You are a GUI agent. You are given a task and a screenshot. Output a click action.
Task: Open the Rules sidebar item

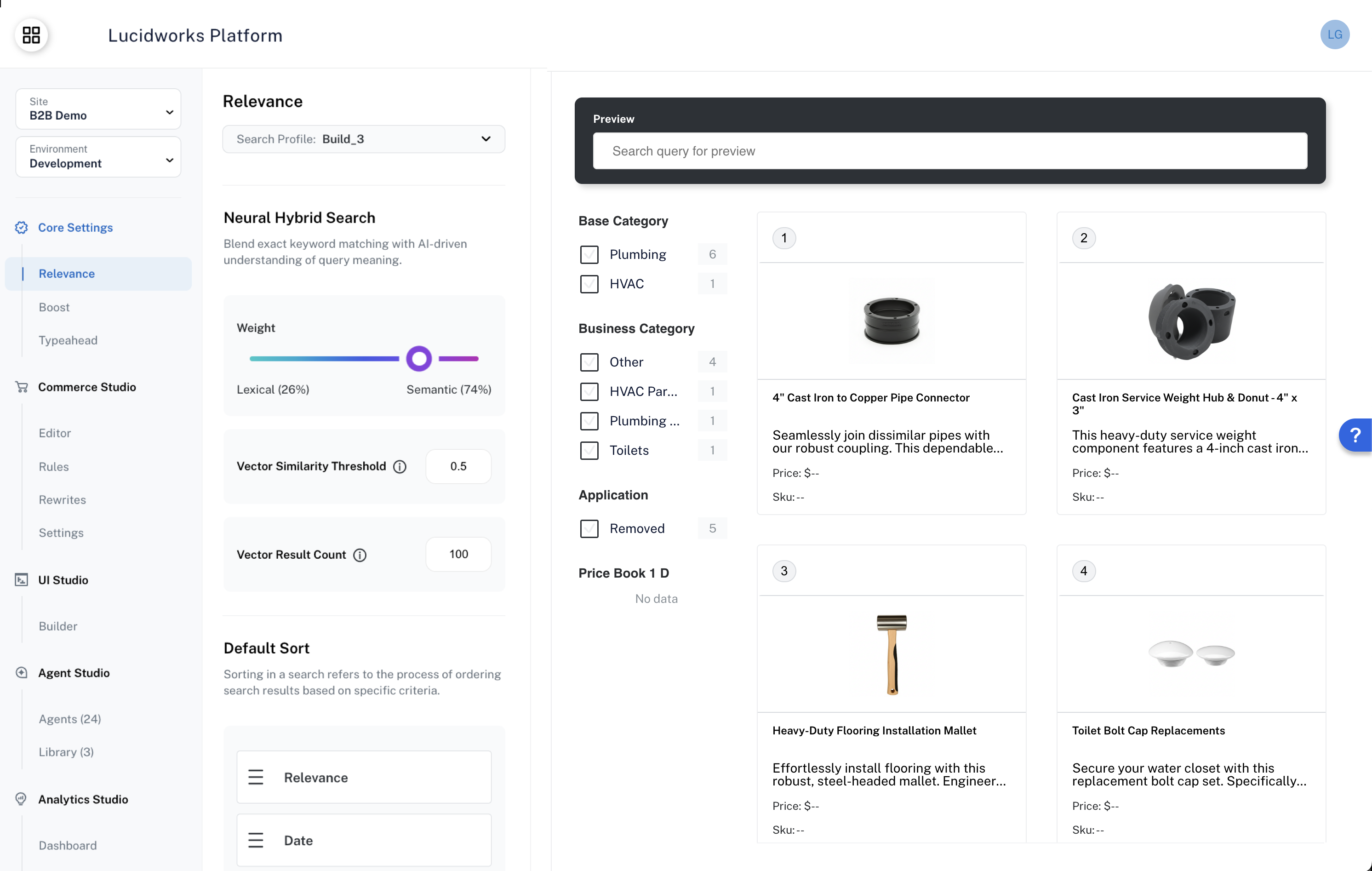tap(53, 467)
